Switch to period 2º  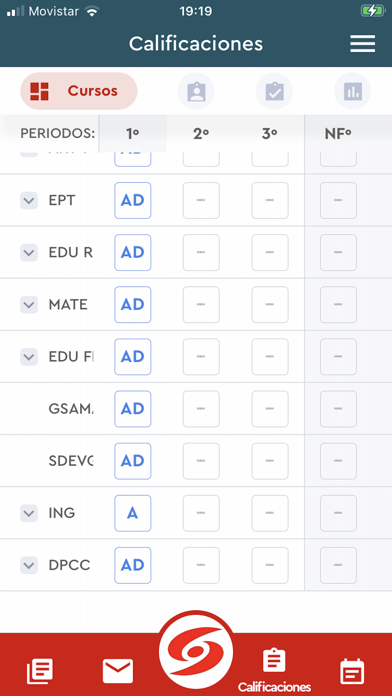(201, 134)
